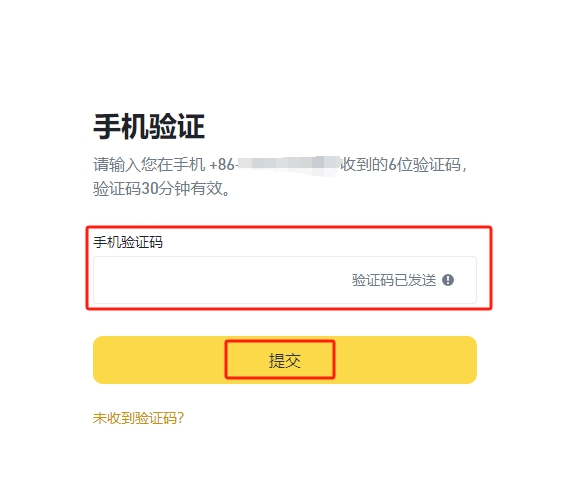Click the blurred phone number after +86
This screenshot has height=483, width=579.
(288, 165)
